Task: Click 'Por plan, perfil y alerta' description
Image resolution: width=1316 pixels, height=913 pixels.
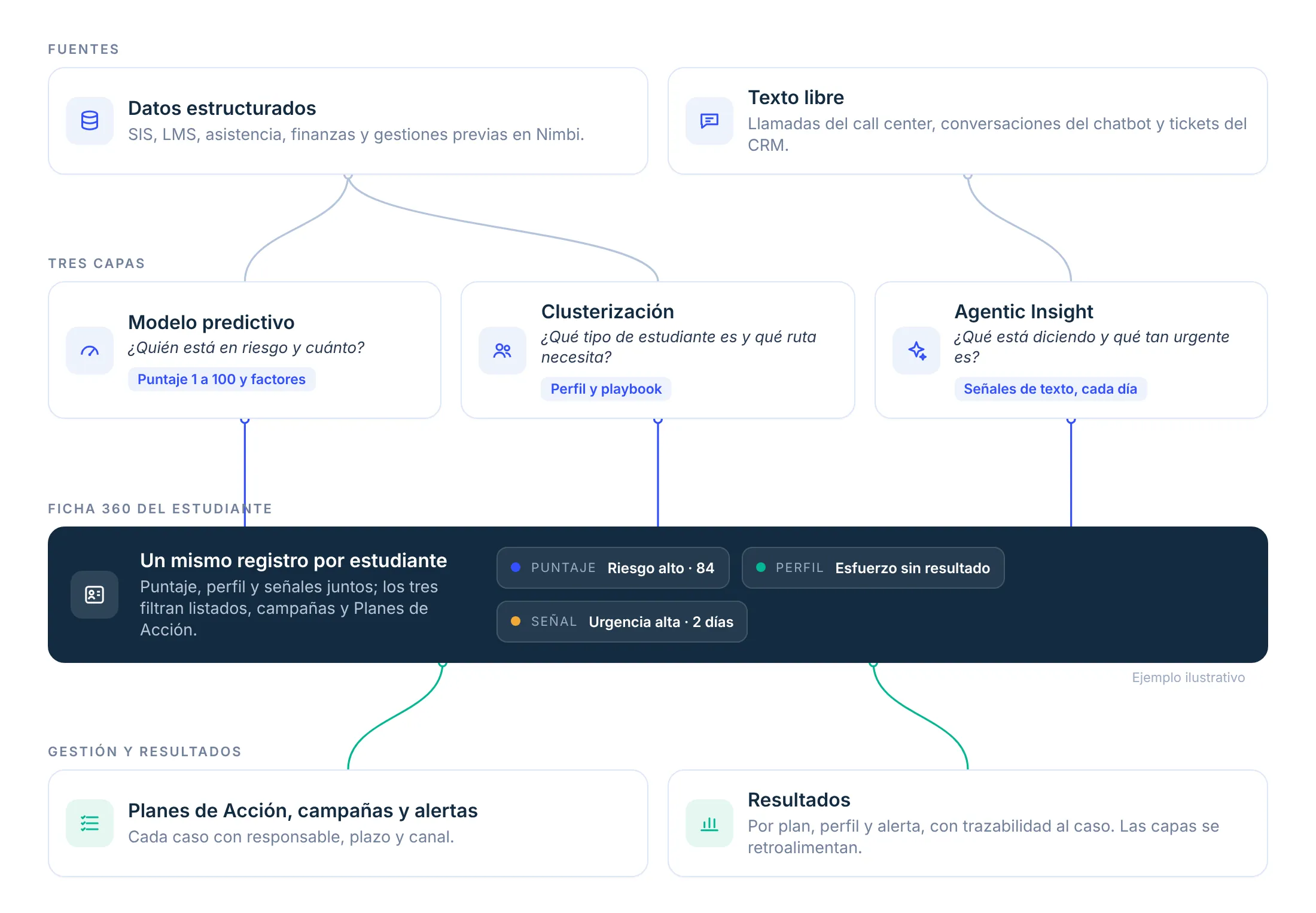Action: [983, 837]
